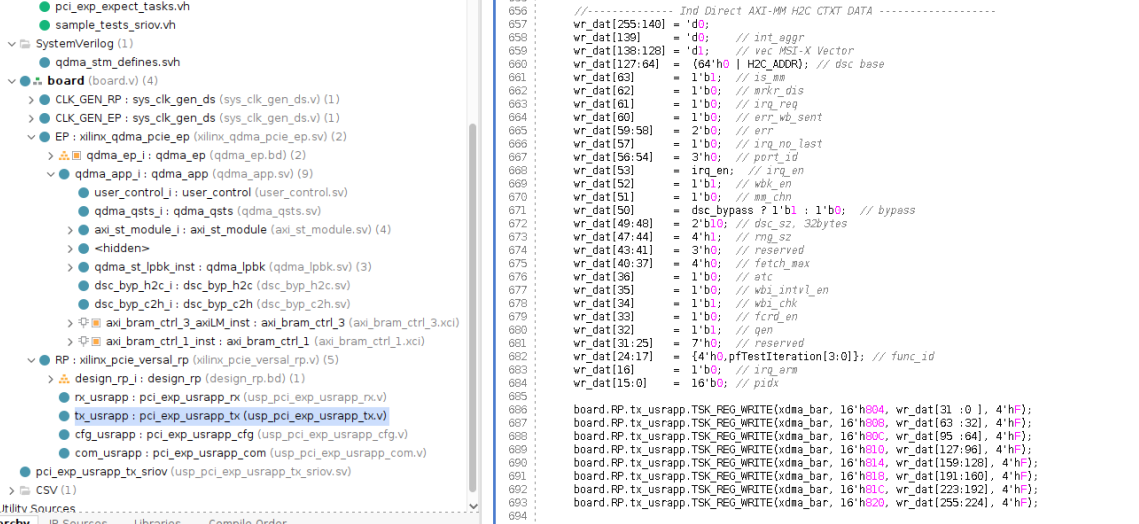Click the SystemVerilog folder icon
Image resolution: width=1139 pixels, height=524 pixels.
(25, 44)
